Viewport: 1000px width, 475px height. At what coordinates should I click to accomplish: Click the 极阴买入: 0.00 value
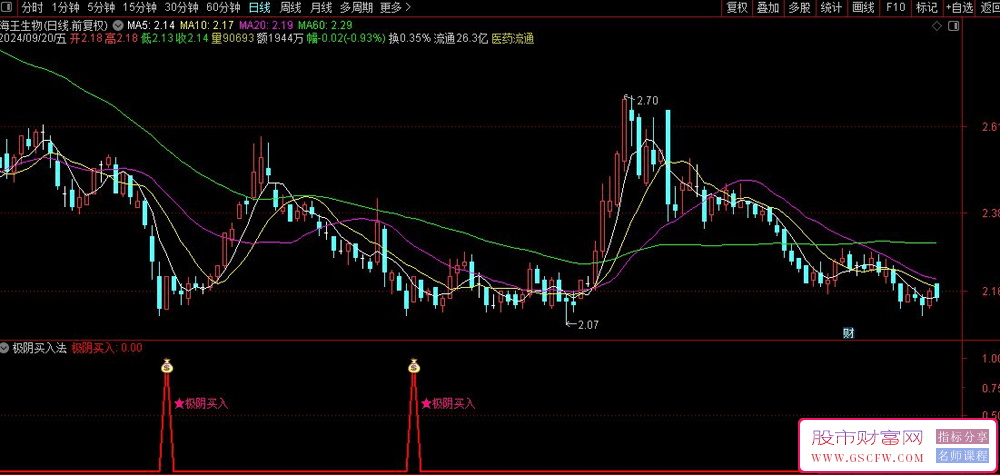coord(107,348)
